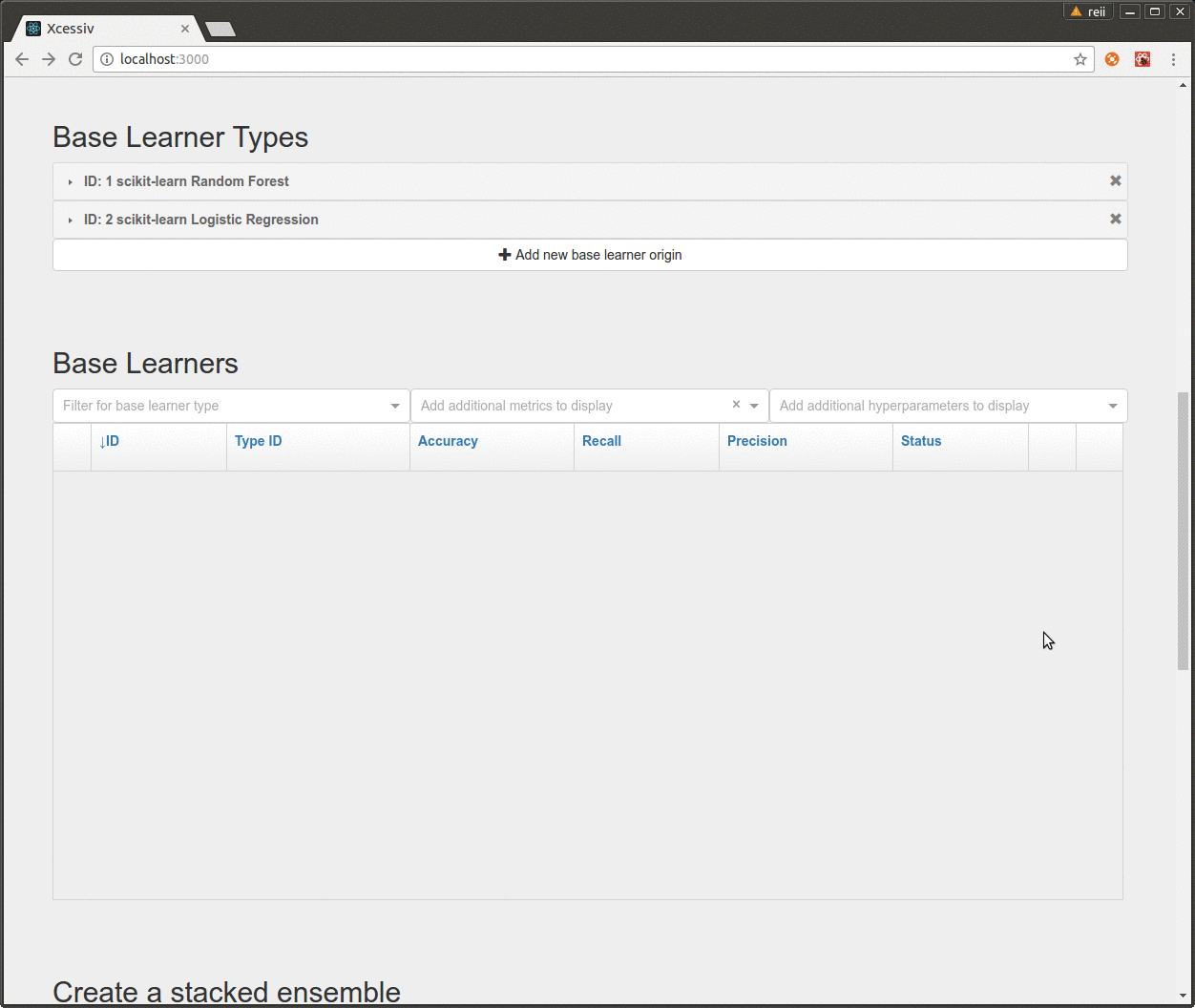Open the additional metrics to display dropdown
Image resolution: width=1195 pixels, height=1008 pixels.
[754, 405]
